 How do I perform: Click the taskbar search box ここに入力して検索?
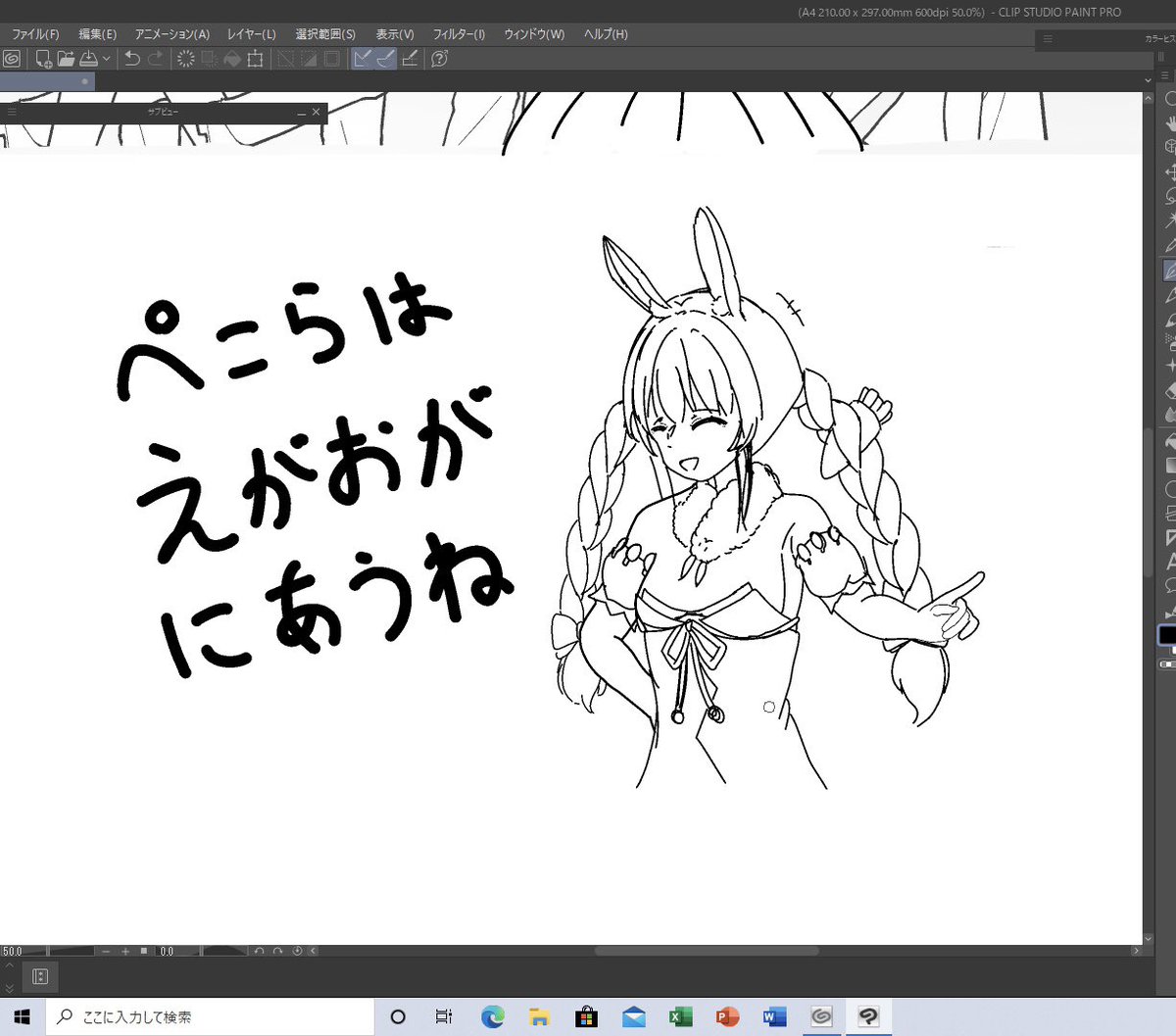click(211, 1017)
